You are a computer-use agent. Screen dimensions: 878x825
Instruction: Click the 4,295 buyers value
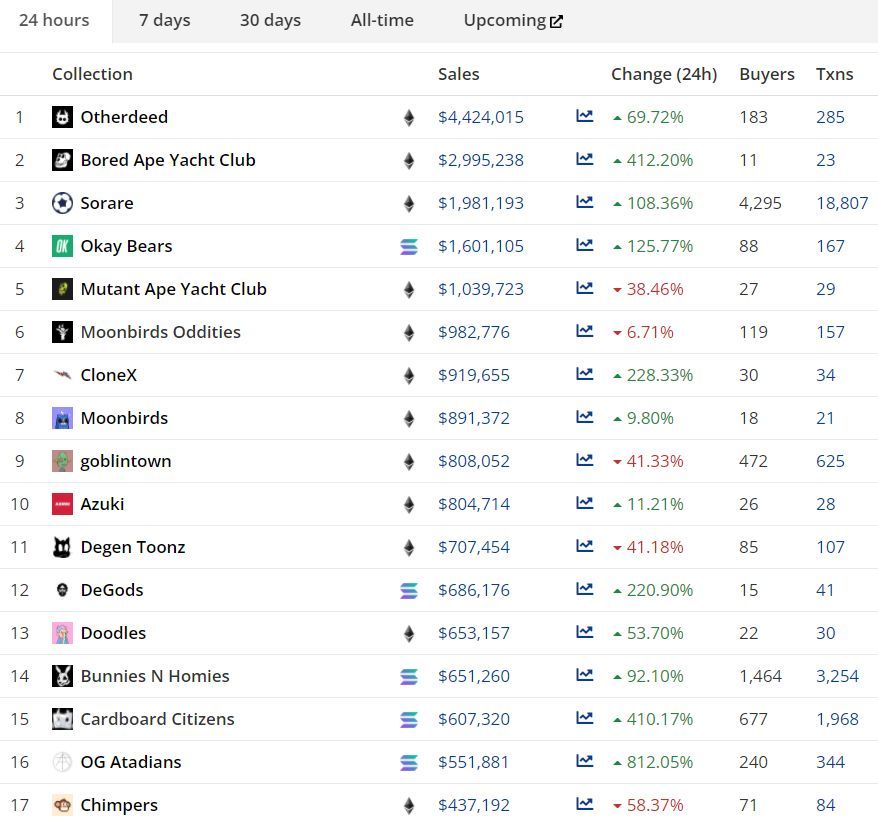coord(760,203)
